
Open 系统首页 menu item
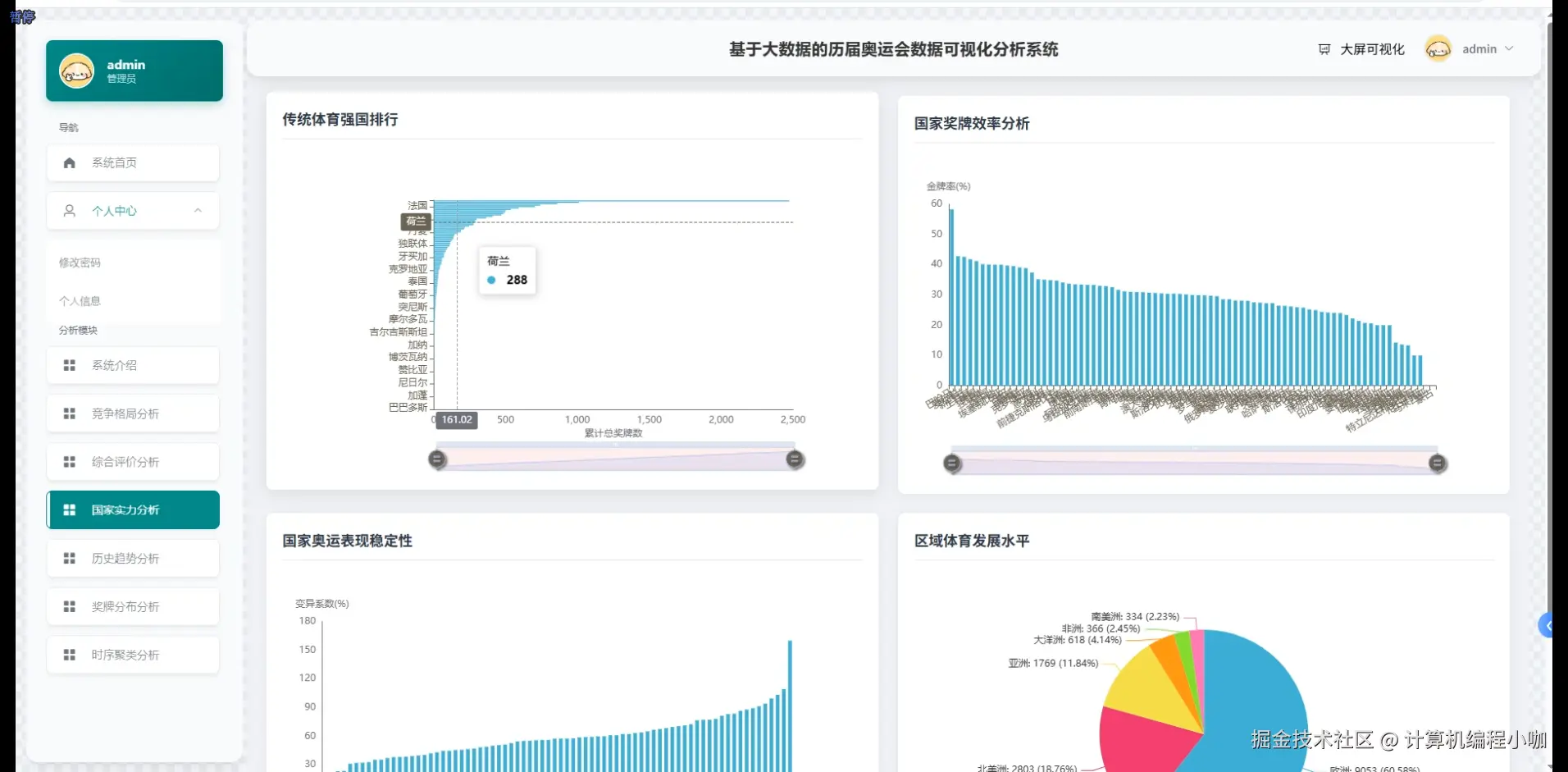click(x=133, y=162)
